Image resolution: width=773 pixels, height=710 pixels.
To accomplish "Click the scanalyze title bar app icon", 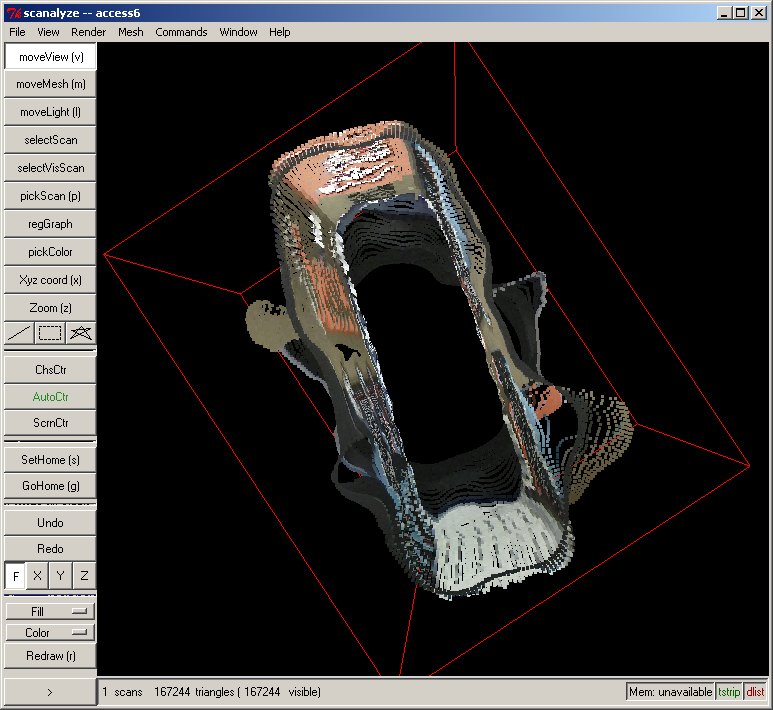I will pyautogui.click(x=14, y=13).
